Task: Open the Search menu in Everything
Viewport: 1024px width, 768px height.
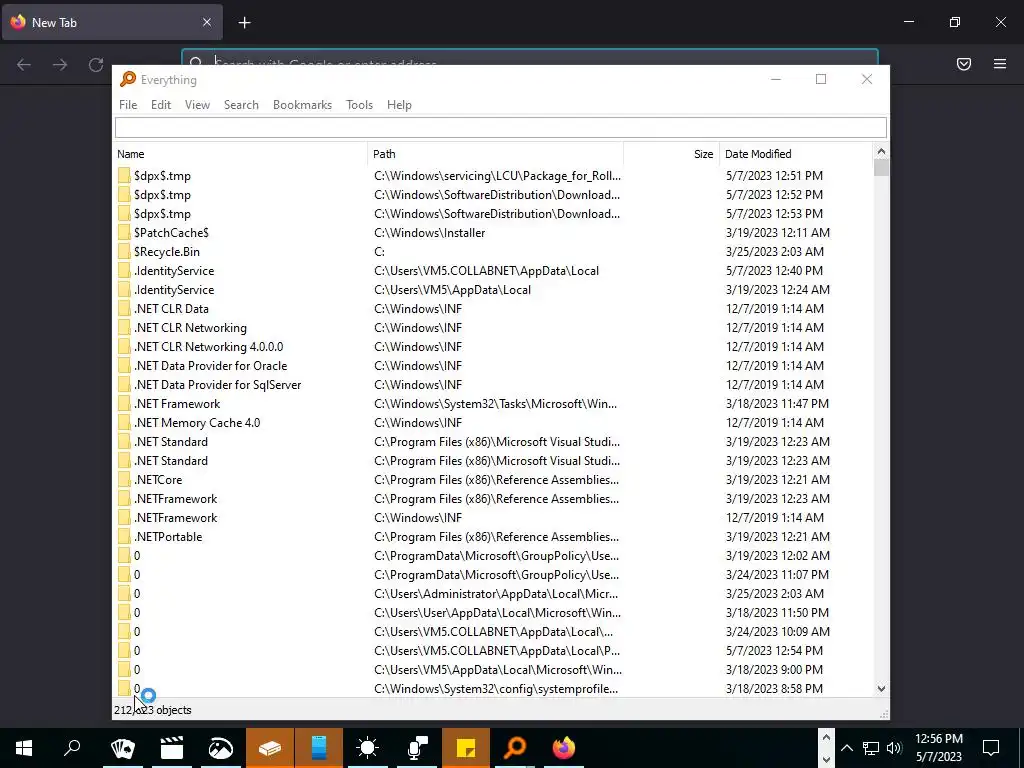Action: [x=241, y=104]
